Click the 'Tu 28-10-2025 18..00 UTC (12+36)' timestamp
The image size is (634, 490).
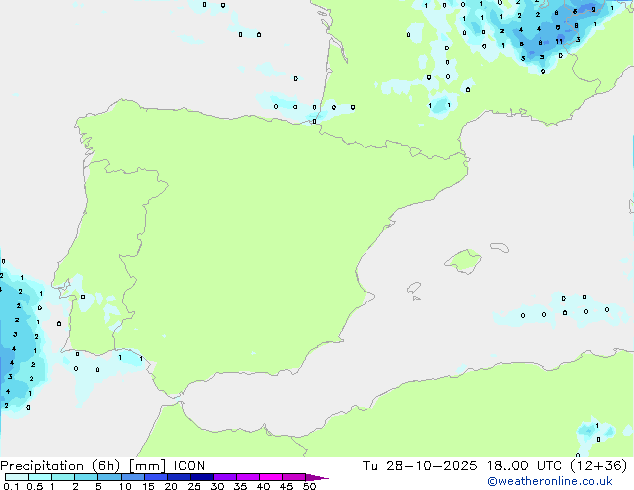point(495,466)
